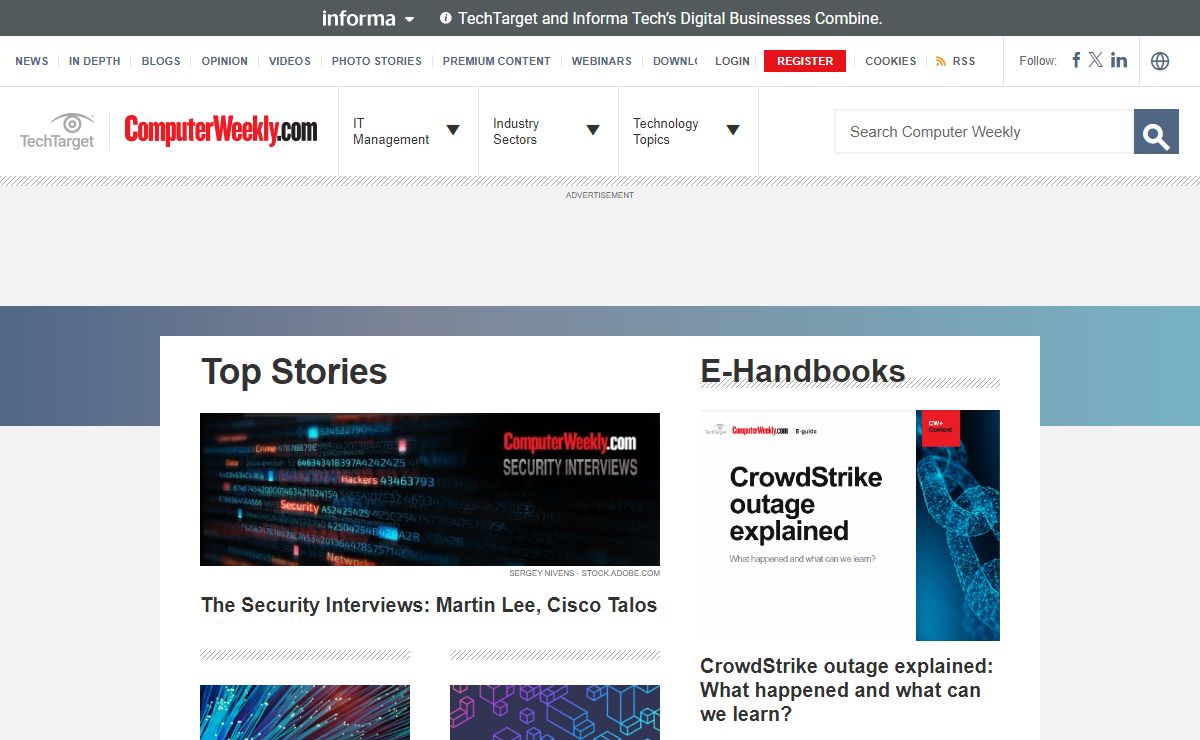The height and width of the screenshot is (740, 1200).
Task: Open the fibre optics story thumbnail
Action: 305,712
